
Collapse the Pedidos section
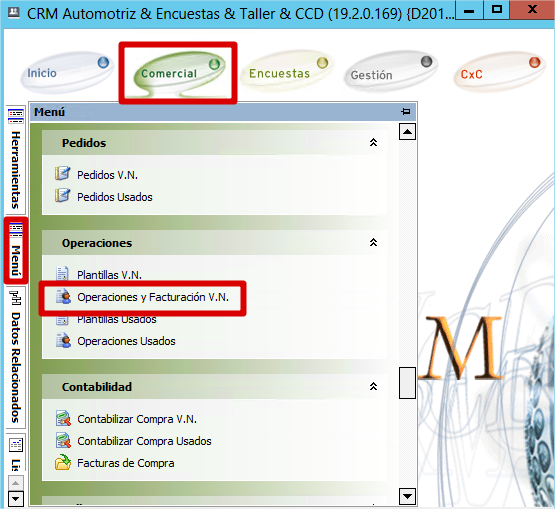pos(373,143)
